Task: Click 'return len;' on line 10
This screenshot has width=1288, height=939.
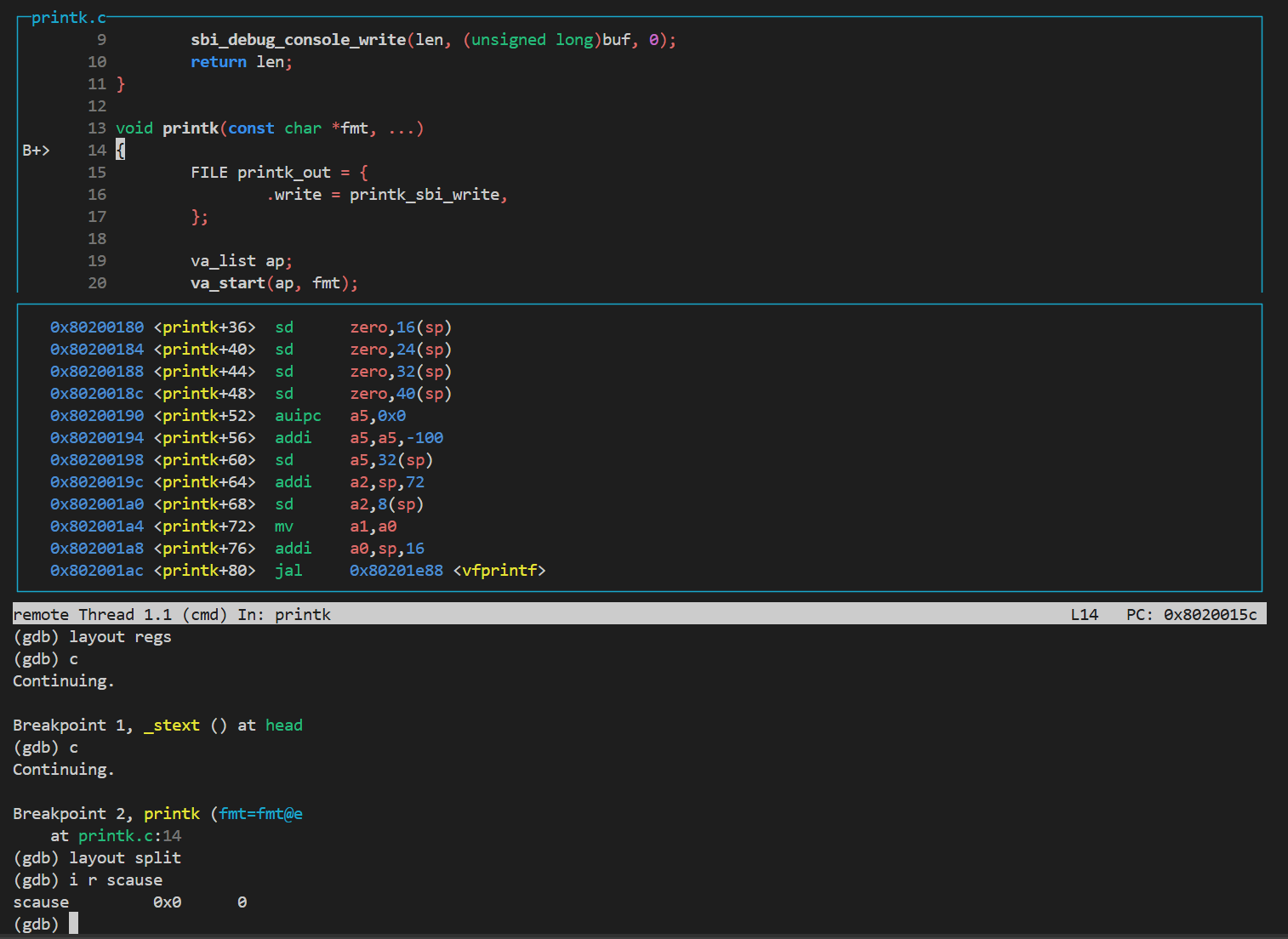Action: [x=242, y=62]
